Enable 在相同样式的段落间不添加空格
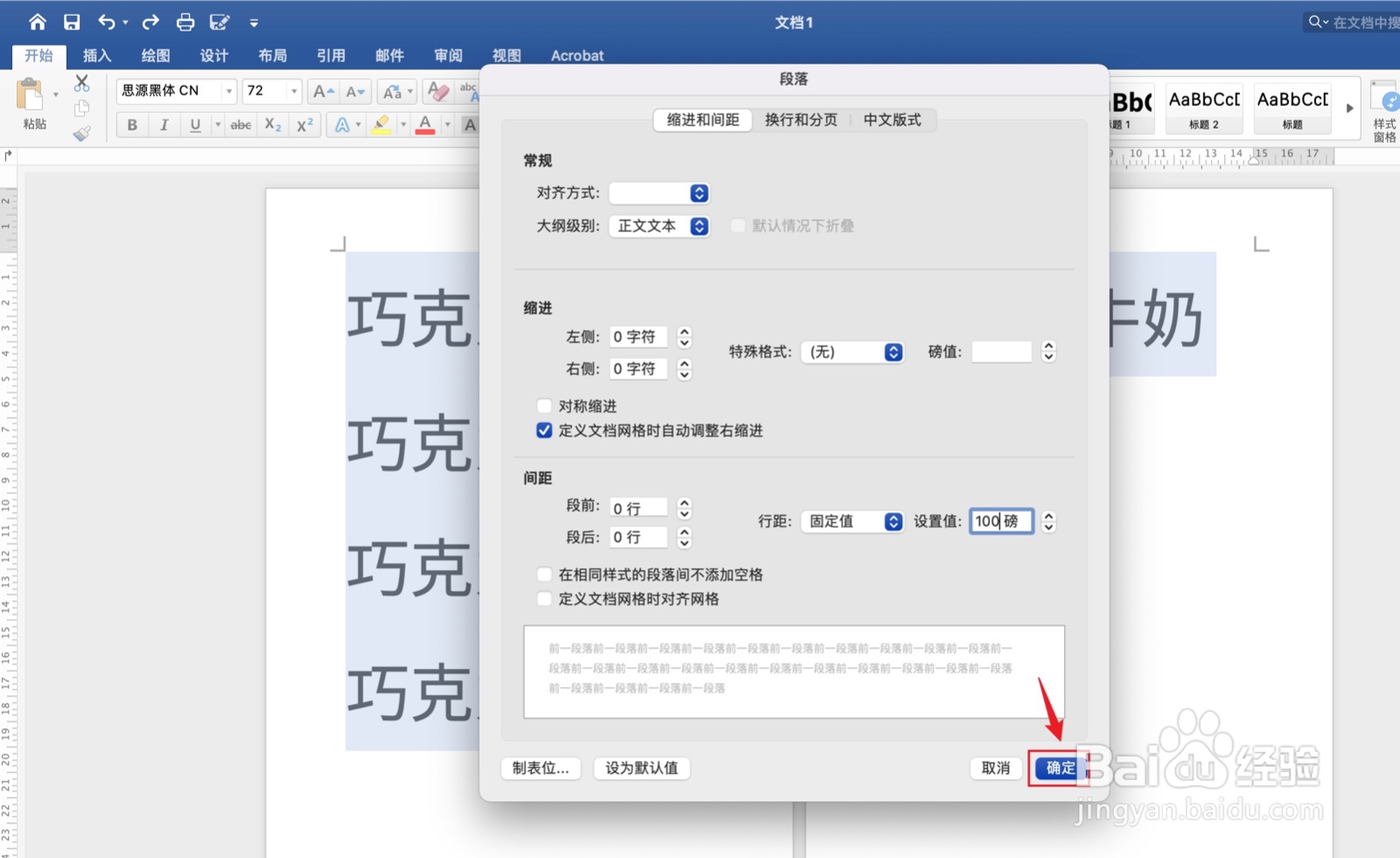The height and width of the screenshot is (858, 1400). point(544,574)
